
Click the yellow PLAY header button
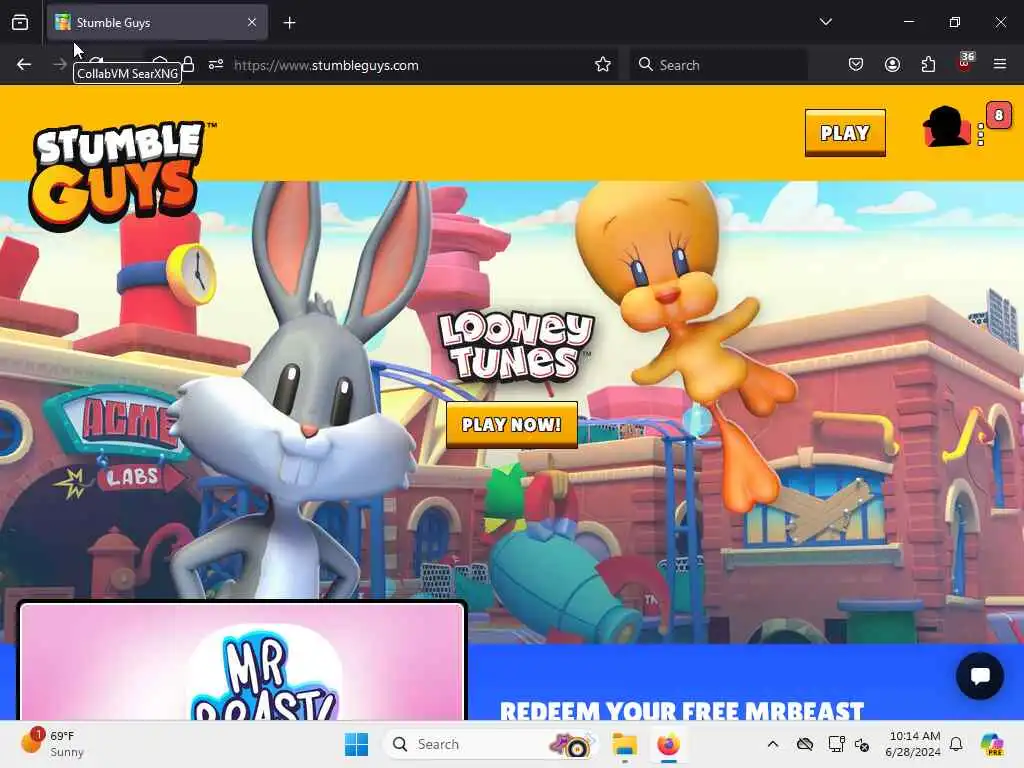point(845,133)
